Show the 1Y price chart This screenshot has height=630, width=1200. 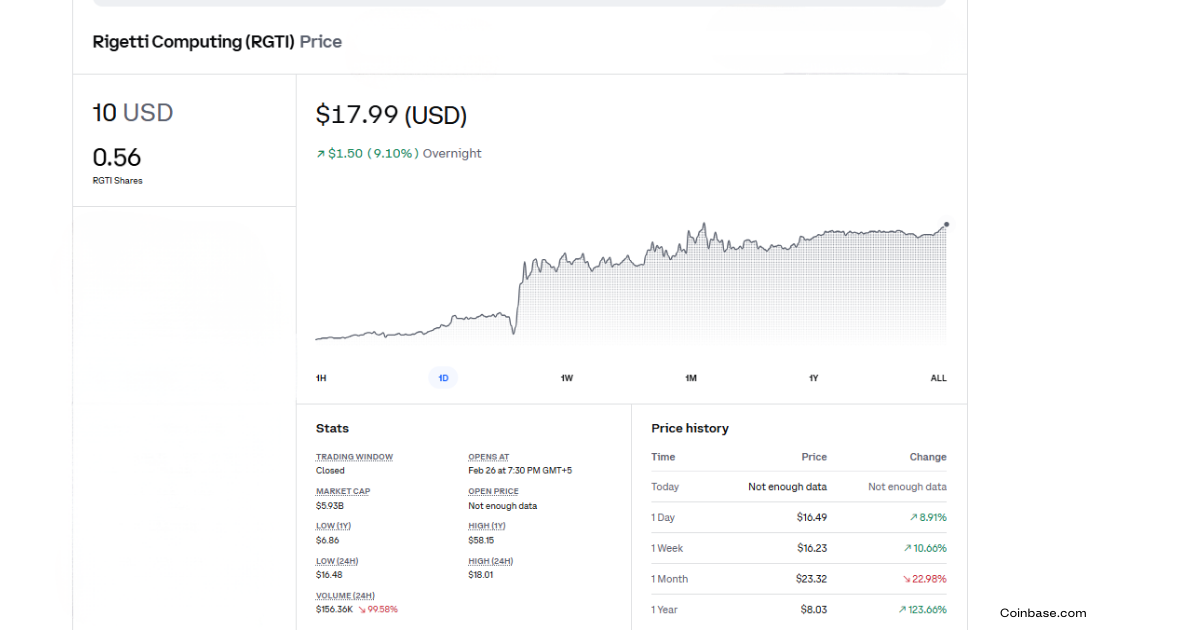coord(814,378)
